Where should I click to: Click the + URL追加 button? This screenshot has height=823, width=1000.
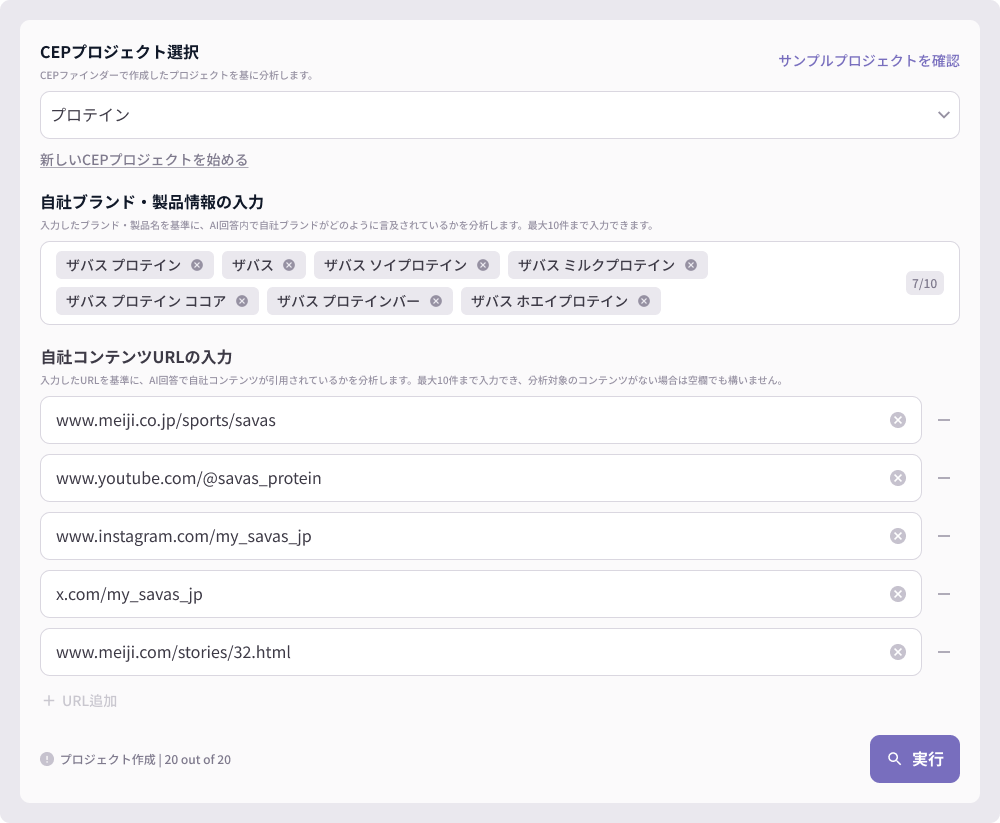pyautogui.click(x=80, y=701)
